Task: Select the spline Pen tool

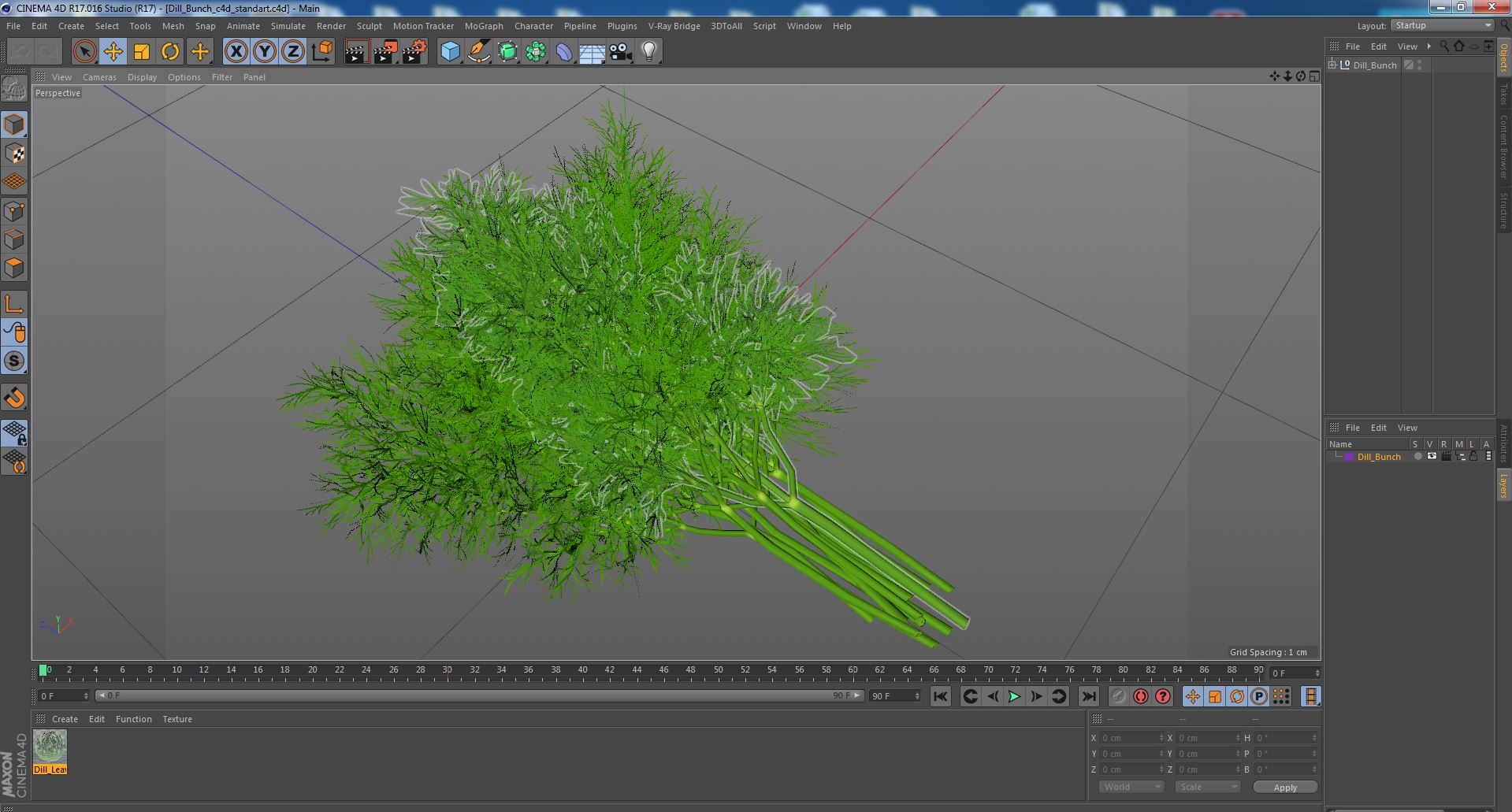Action: tap(478, 52)
